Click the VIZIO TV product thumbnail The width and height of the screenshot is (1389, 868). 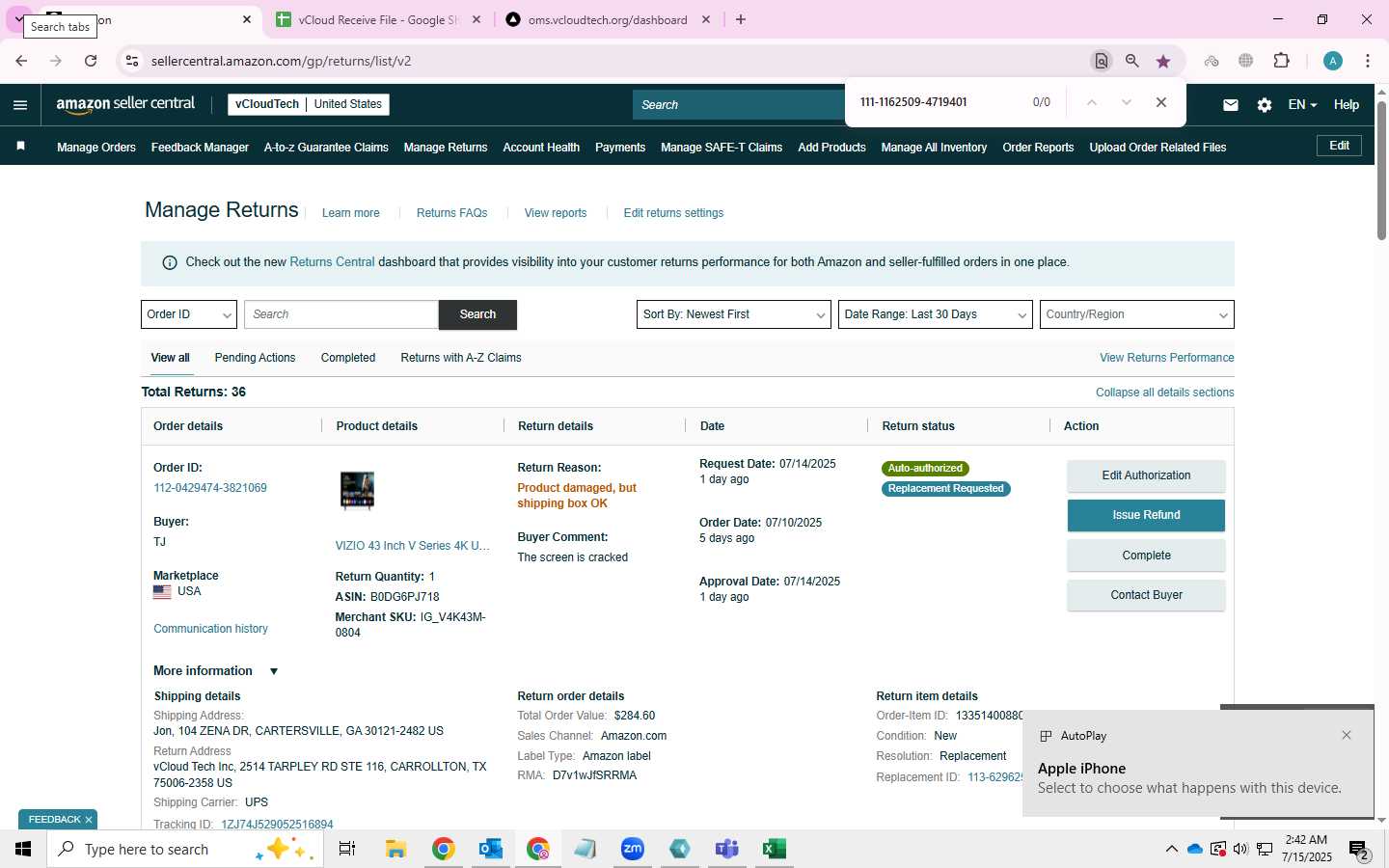pos(357,491)
